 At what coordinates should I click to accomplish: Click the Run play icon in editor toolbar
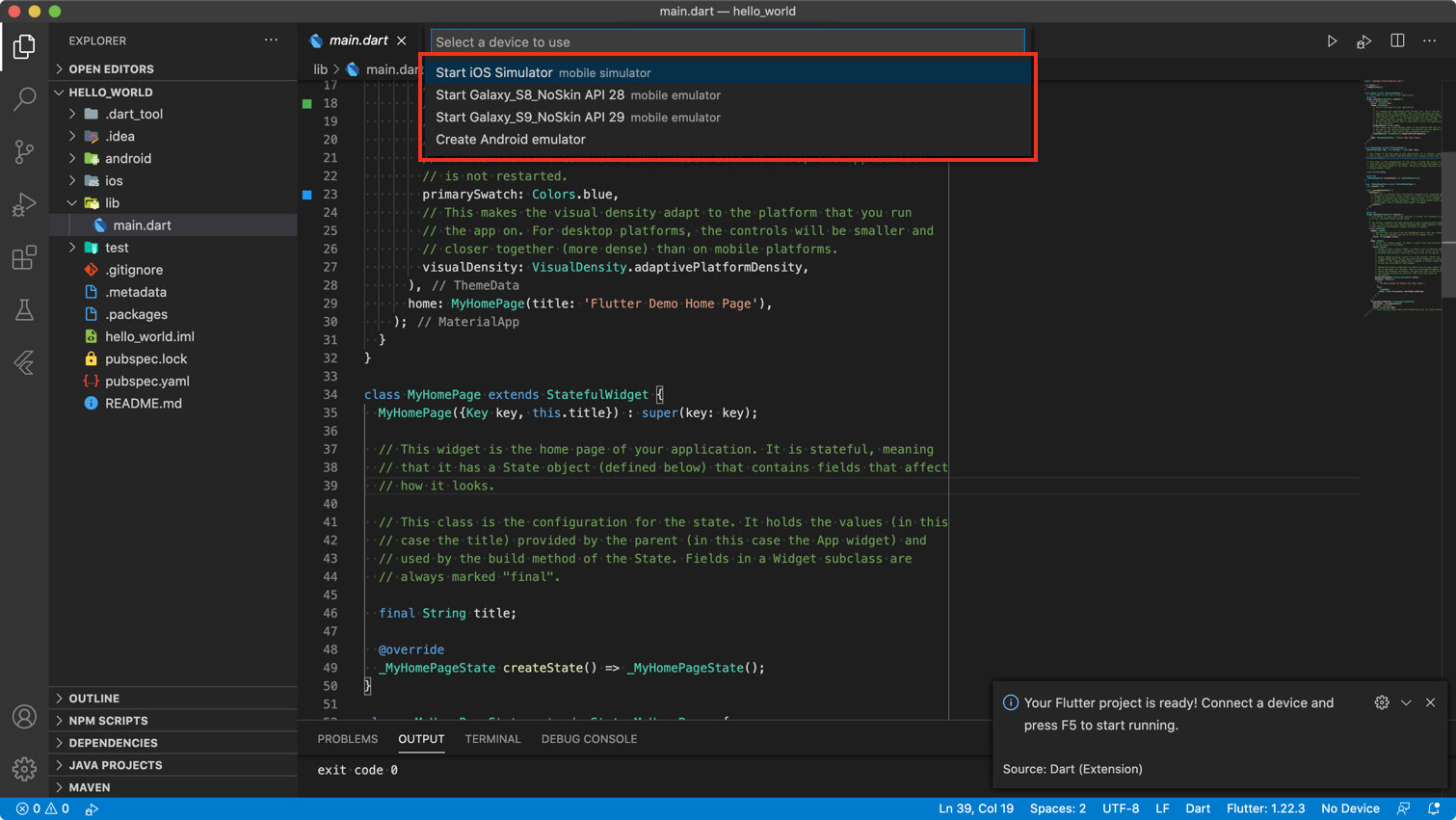click(x=1332, y=41)
